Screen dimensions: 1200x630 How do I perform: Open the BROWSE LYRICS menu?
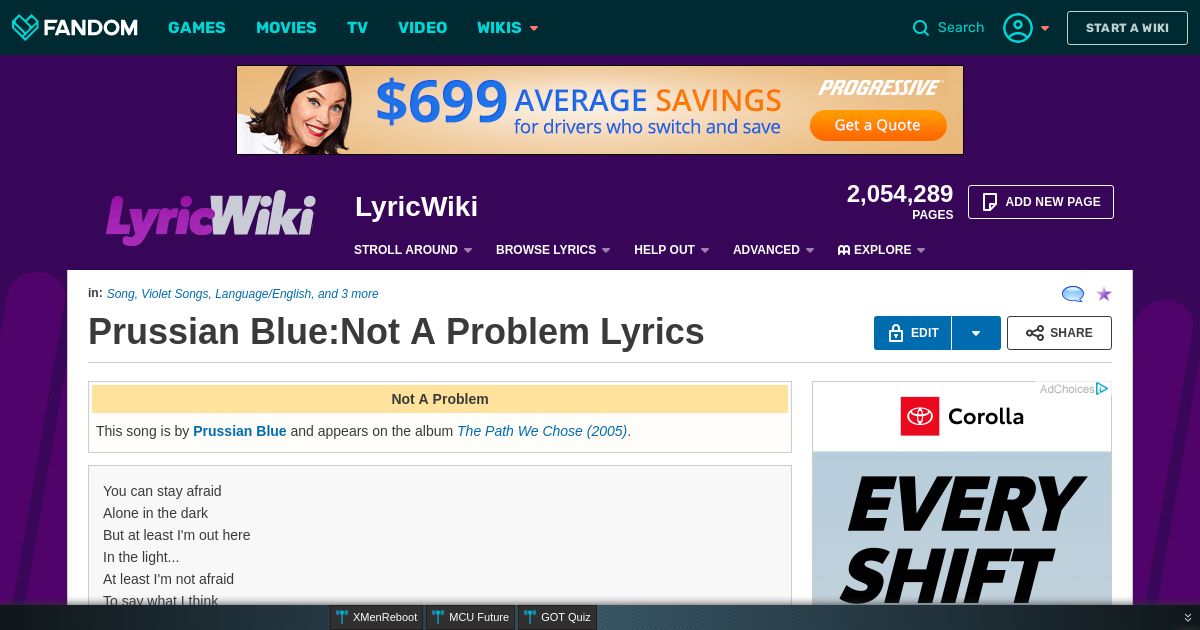[x=553, y=250]
